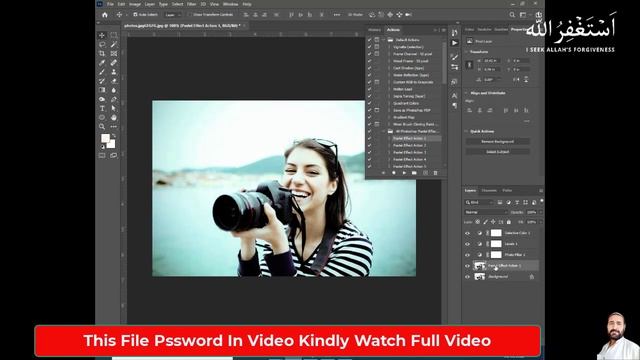Hide the Photo Filter 1 layer
Viewport: 640px width, 360px height.
point(467,255)
